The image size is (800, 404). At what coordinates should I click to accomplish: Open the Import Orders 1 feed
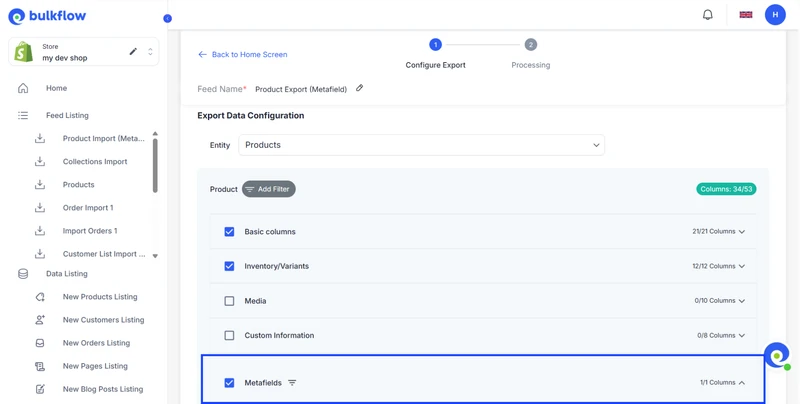point(90,231)
